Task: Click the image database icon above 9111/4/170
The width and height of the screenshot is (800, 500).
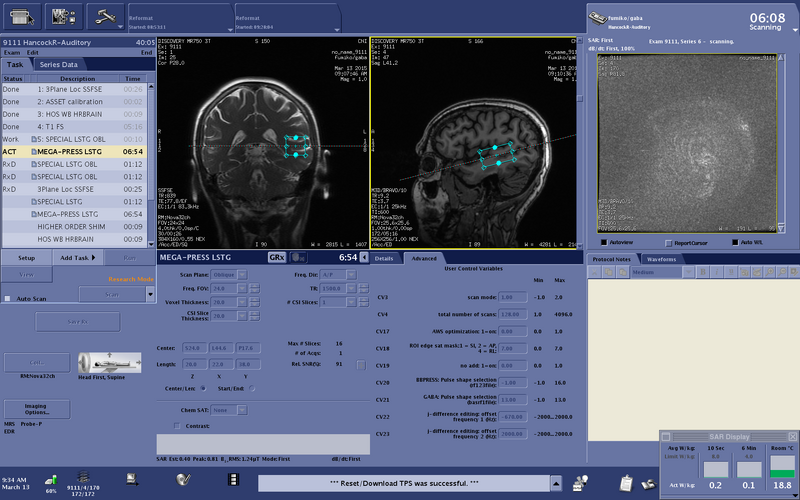Action: click(x=83, y=478)
